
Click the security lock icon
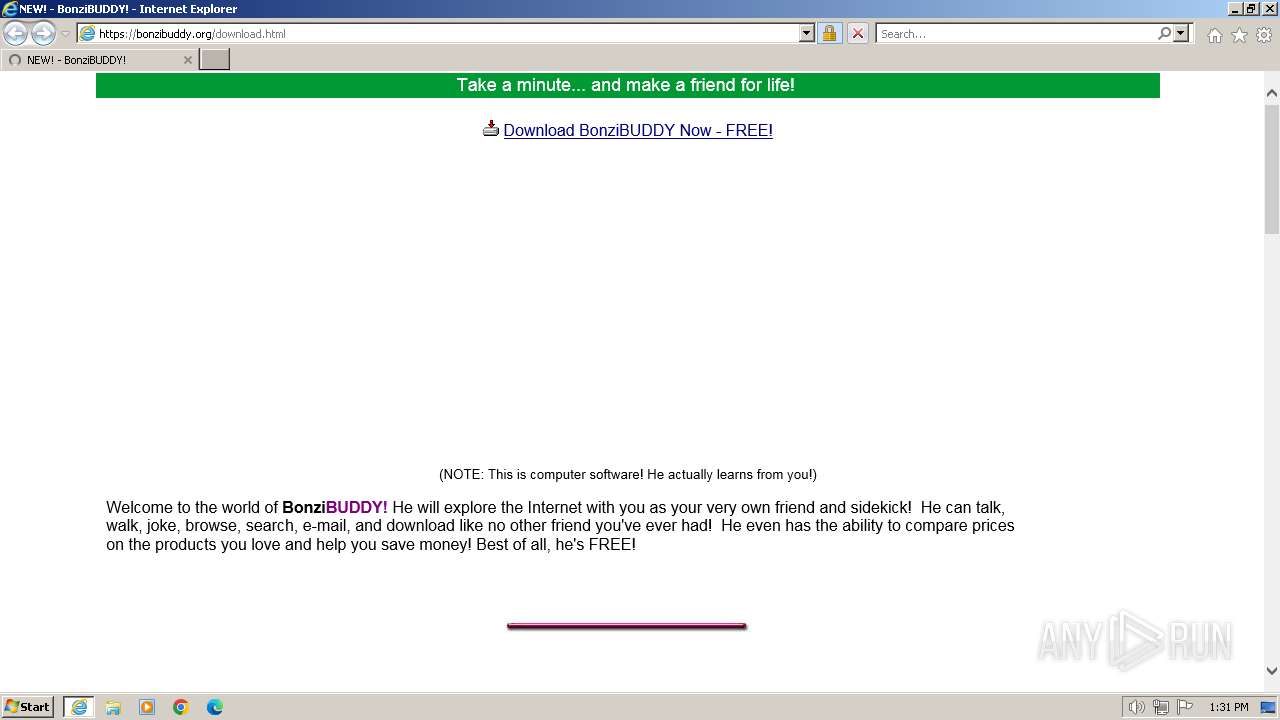pos(829,33)
